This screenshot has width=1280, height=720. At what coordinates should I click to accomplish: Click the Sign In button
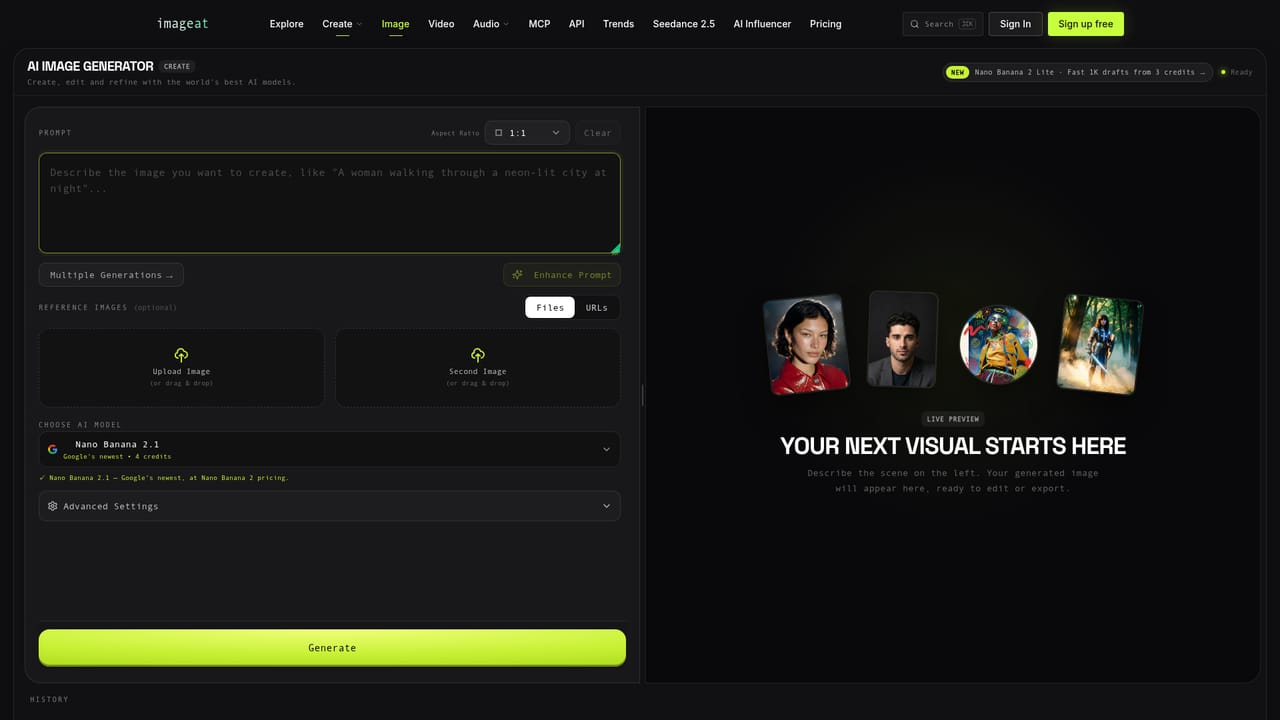click(1015, 24)
